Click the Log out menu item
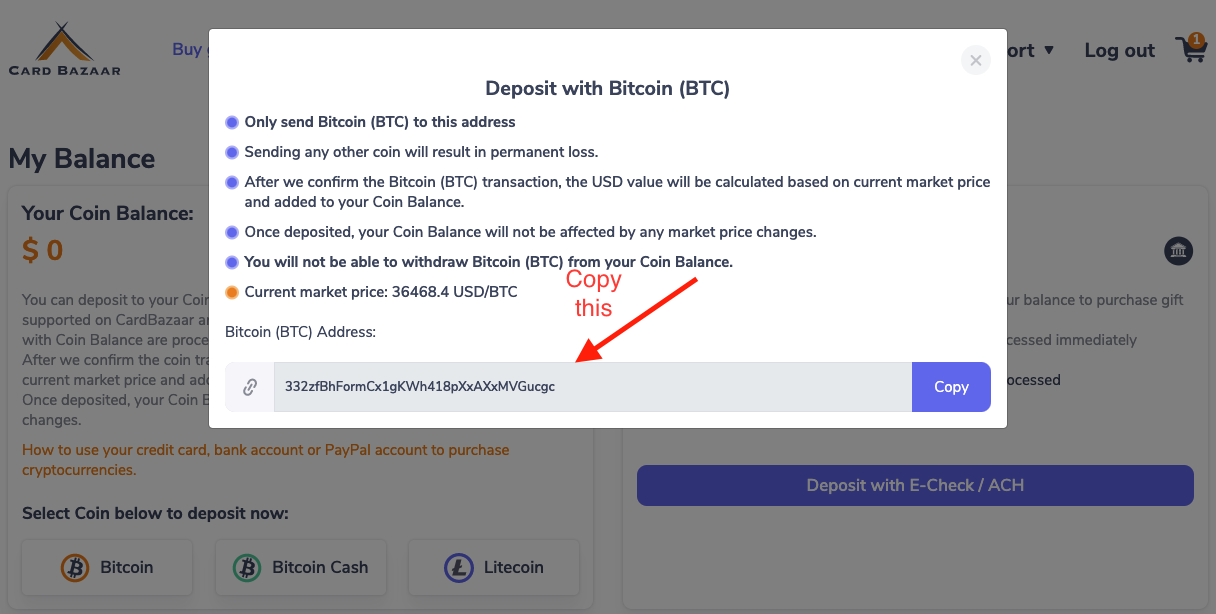This screenshot has height=614, width=1216. point(1119,50)
